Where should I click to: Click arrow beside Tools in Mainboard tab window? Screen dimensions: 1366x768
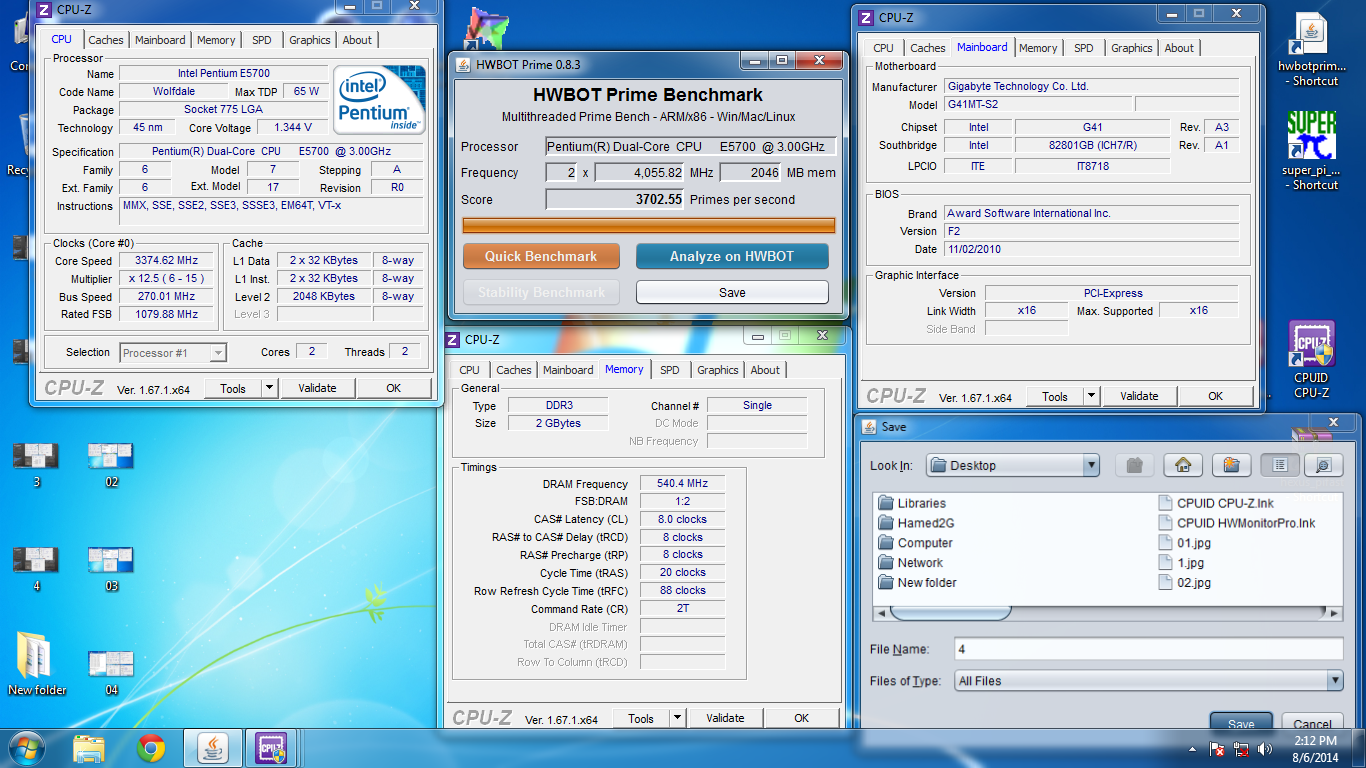(1091, 396)
